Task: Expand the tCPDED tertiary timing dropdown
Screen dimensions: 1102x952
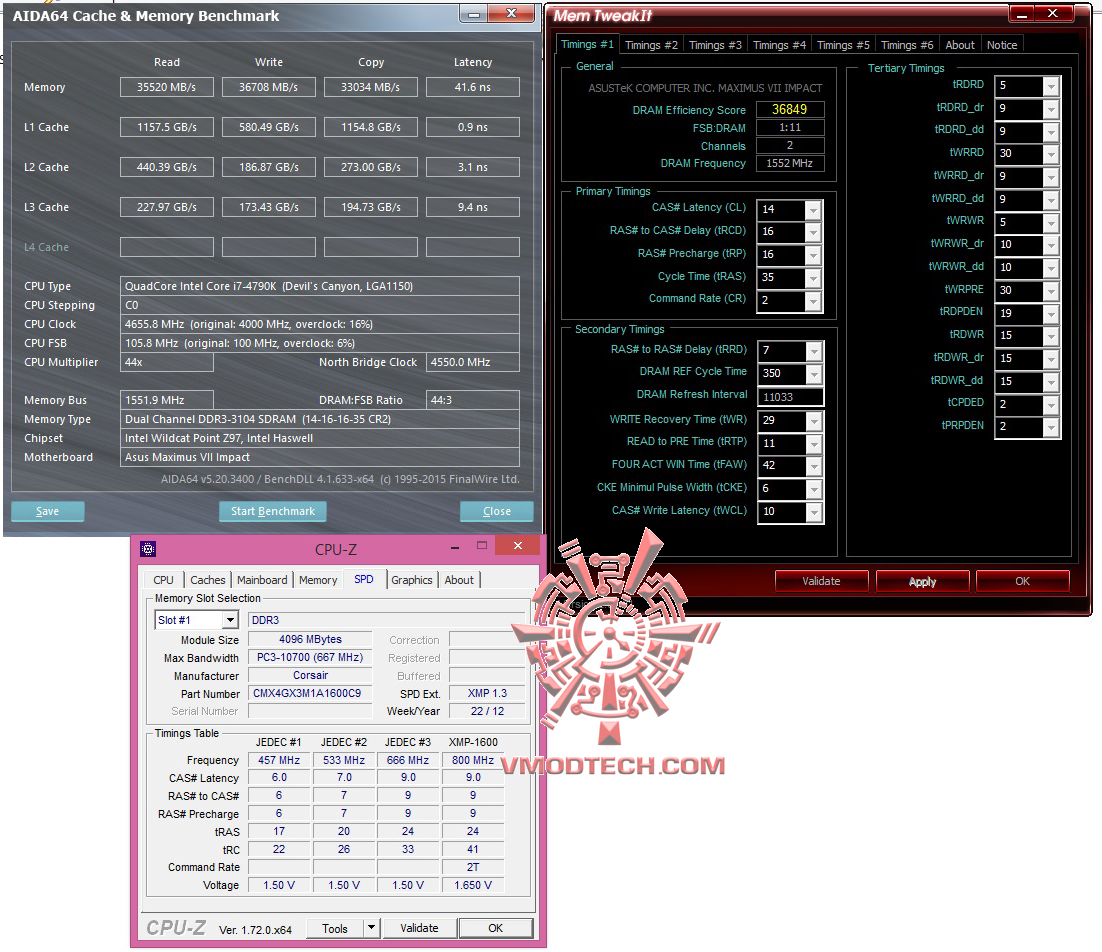Action: pyautogui.click(x=1051, y=405)
